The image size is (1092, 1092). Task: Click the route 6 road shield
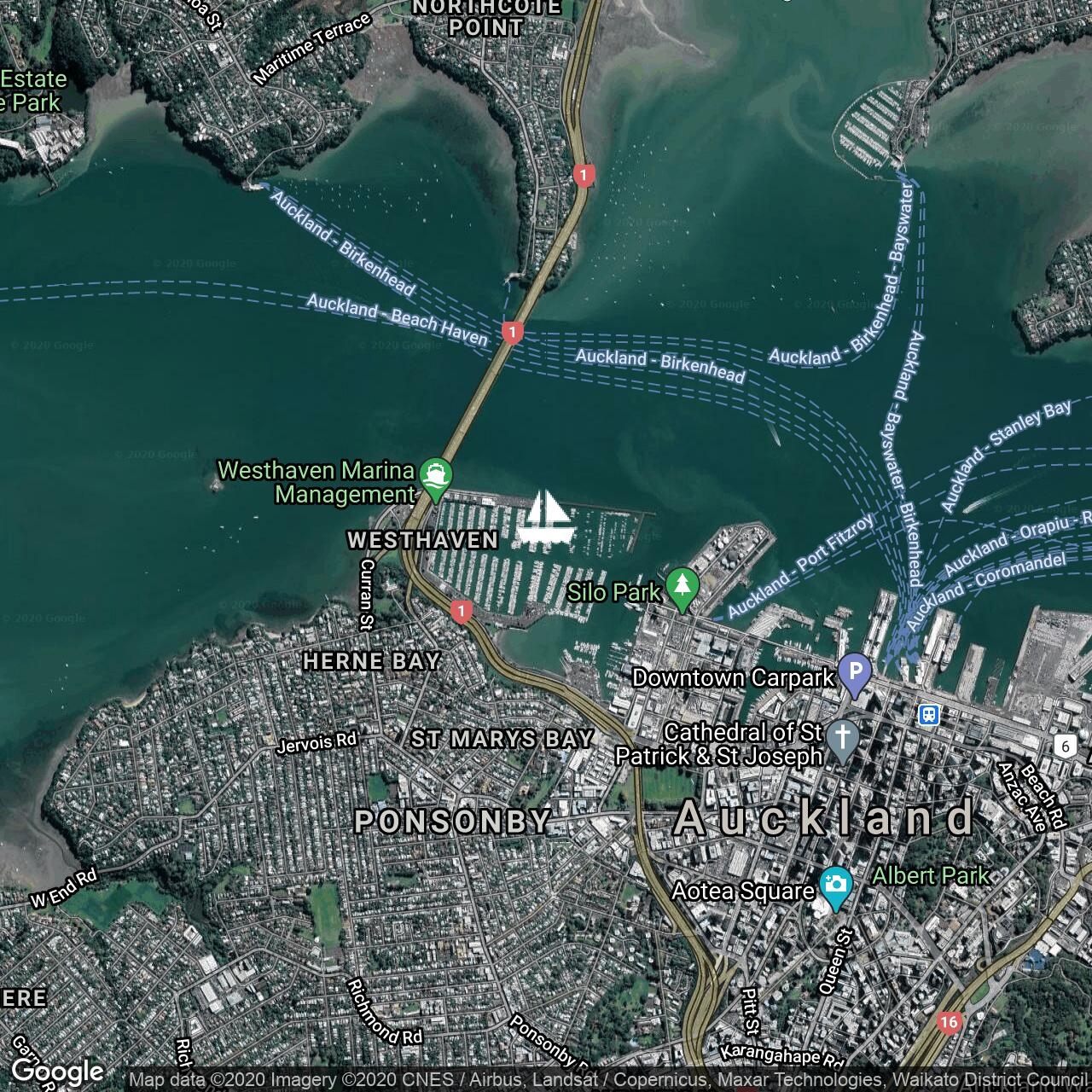point(1065,746)
